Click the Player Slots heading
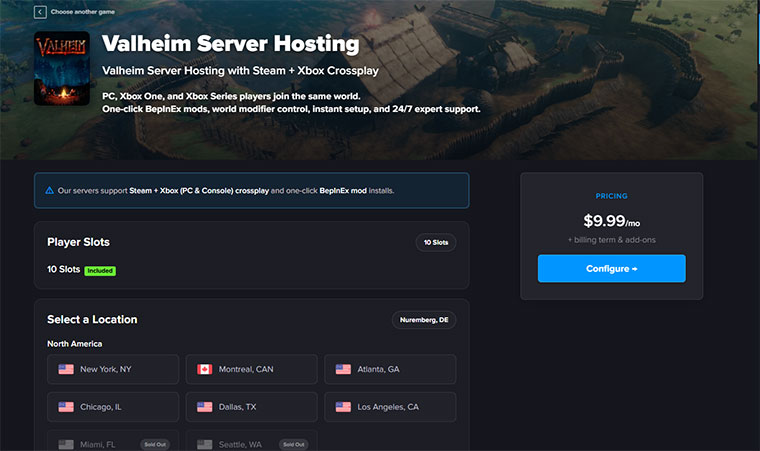This screenshot has height=451, width=760. click(78, 242)
